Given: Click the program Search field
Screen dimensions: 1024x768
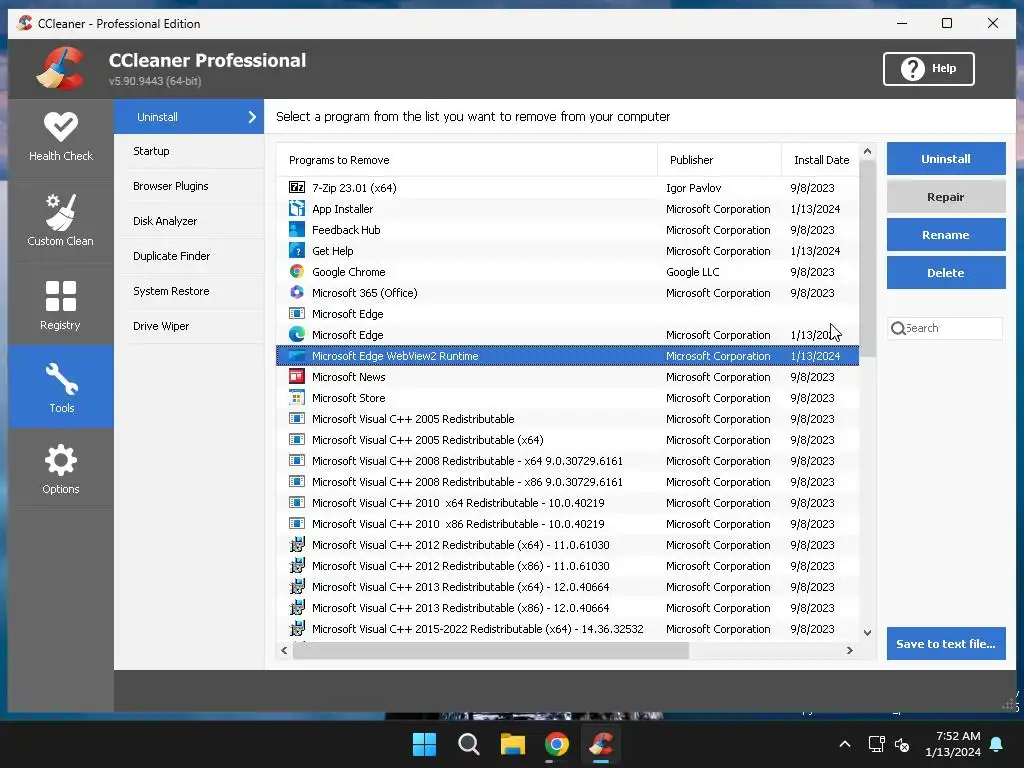Looking at the screenshot, I should [945, 328].
